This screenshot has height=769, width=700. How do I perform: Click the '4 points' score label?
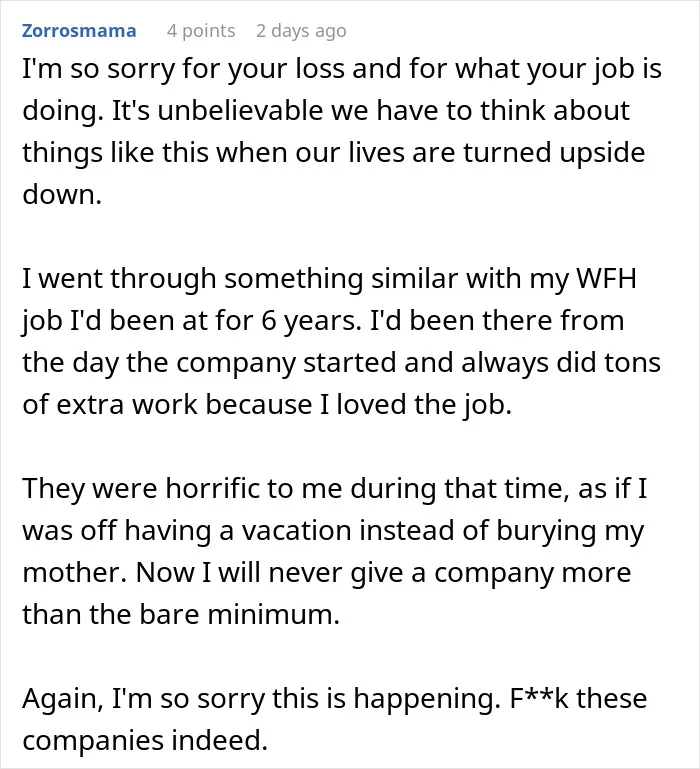[201, 31]
